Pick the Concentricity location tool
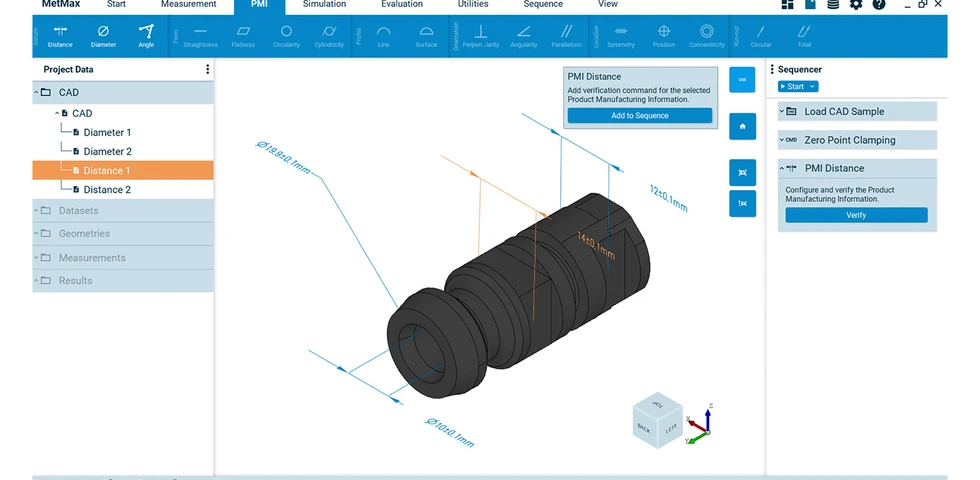 tap(707, 36)
